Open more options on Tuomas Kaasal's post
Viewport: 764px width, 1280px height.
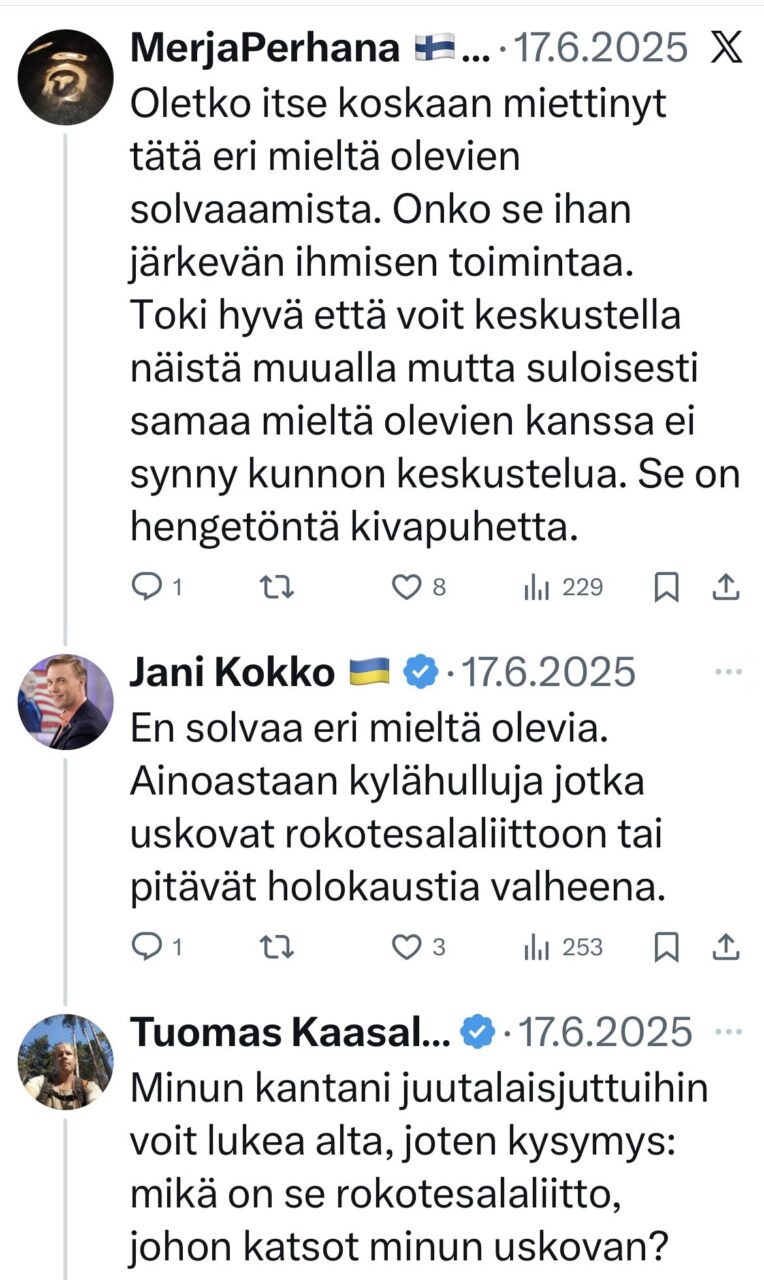coord(729,1031)
